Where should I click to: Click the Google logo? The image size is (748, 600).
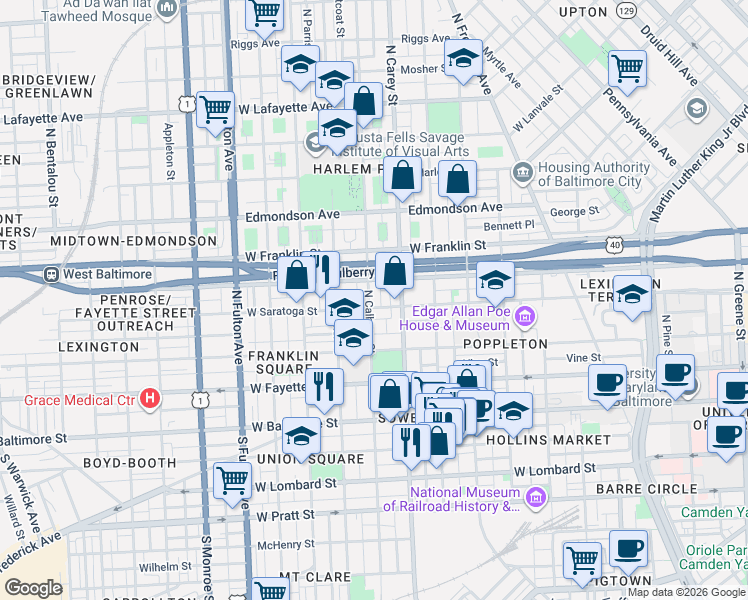34,588
